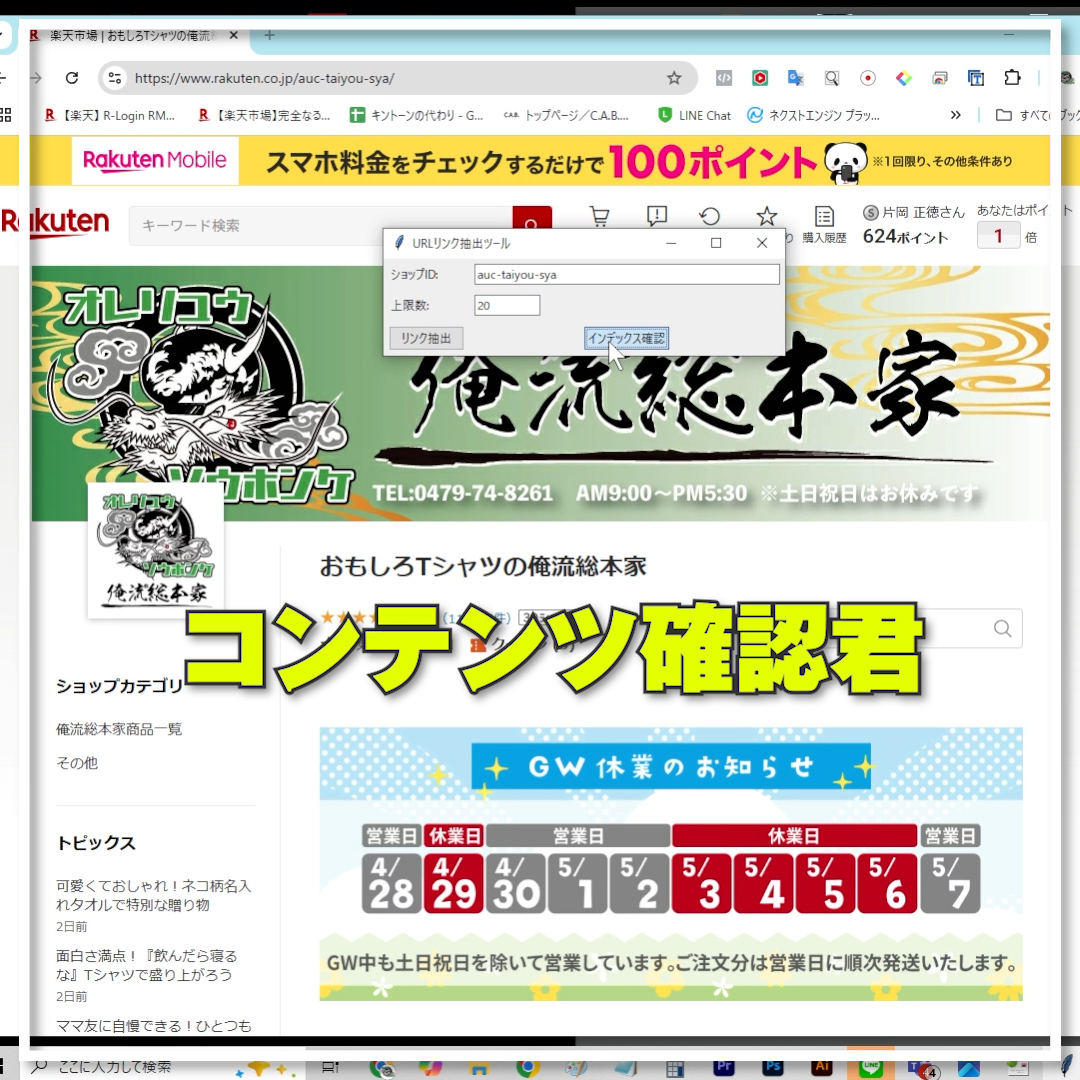1080x1080 pixels.
Task: Open the browsing history icon
Action: 709,216
